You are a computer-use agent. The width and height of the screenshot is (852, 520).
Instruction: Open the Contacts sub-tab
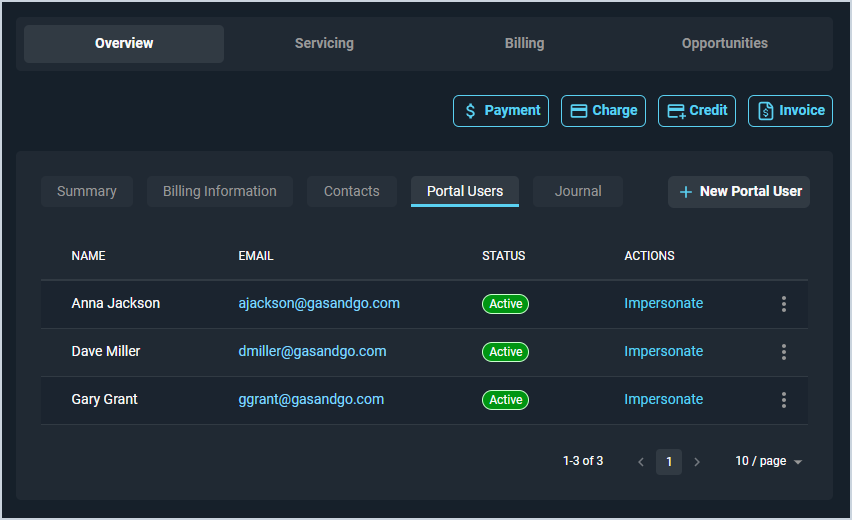click(x=352, y=191)
